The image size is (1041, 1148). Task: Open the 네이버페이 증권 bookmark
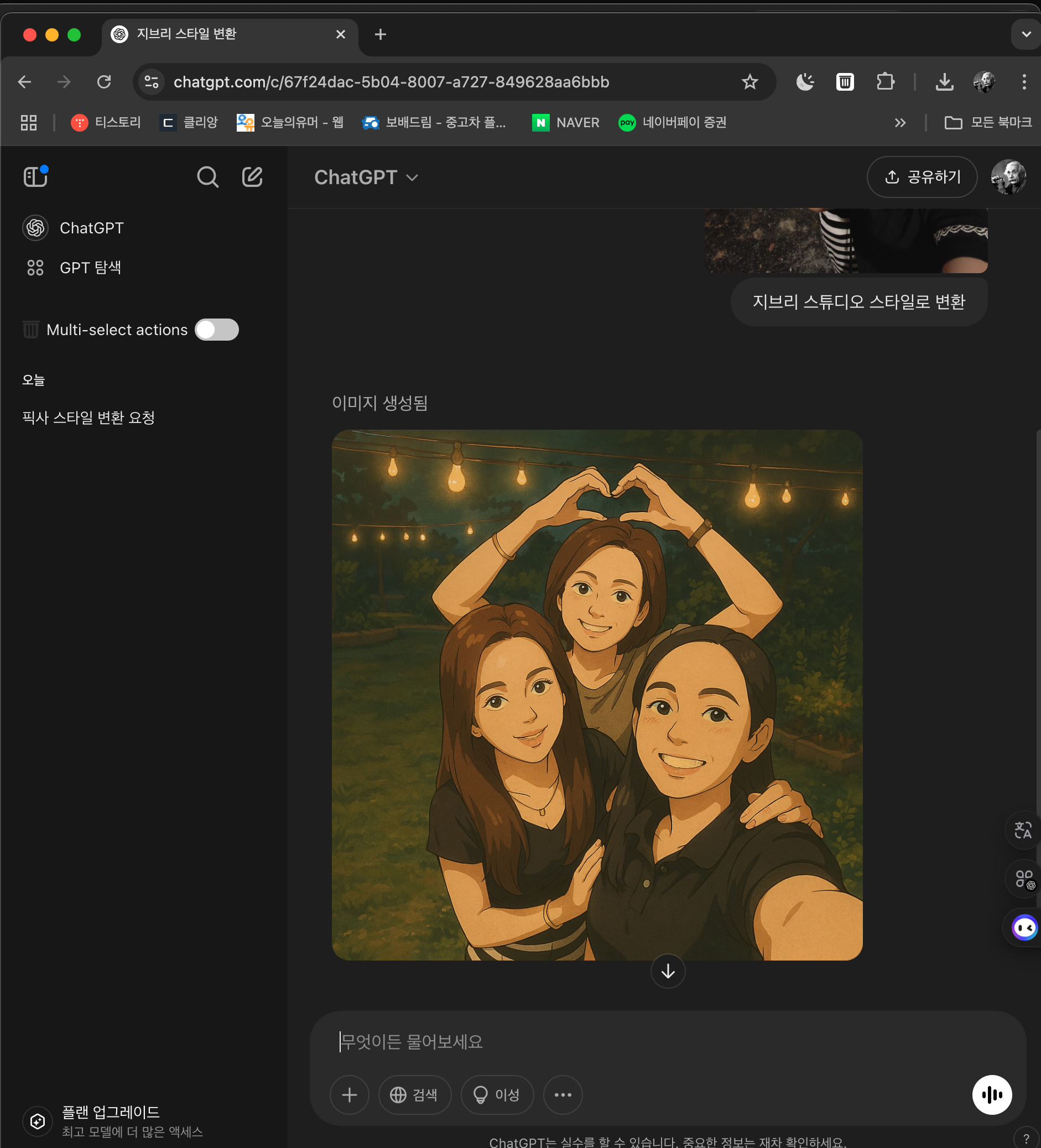pyautogui.click(x=673, y=122)
